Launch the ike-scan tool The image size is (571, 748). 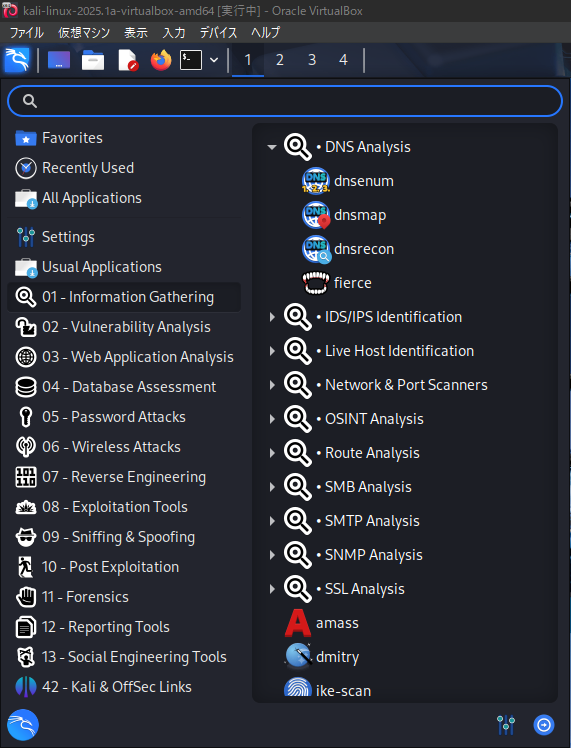click(328, 689)
